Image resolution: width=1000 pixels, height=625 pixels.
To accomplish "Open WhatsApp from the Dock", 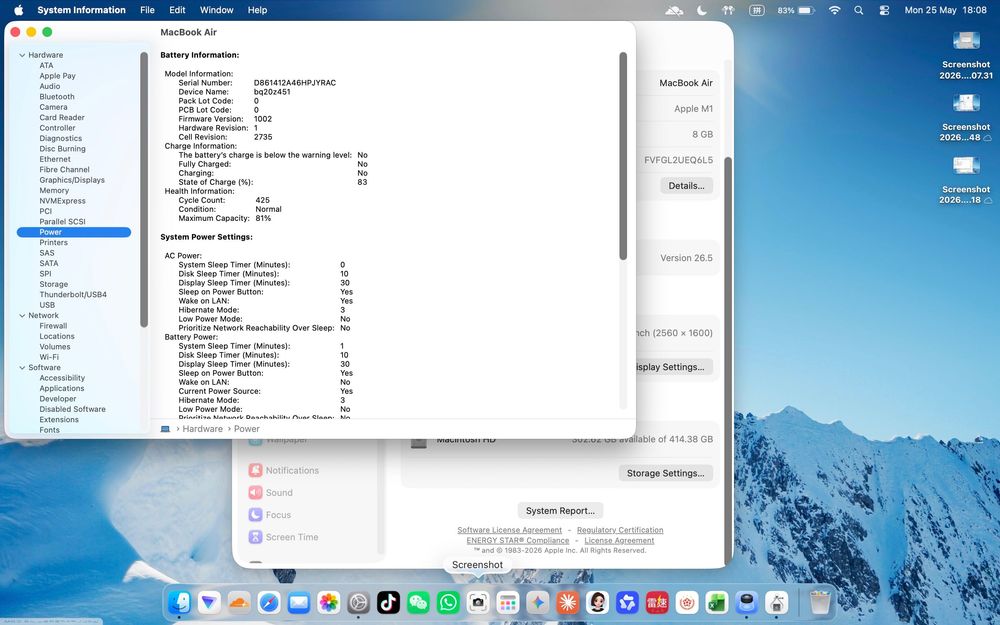I will click(448, 602).
